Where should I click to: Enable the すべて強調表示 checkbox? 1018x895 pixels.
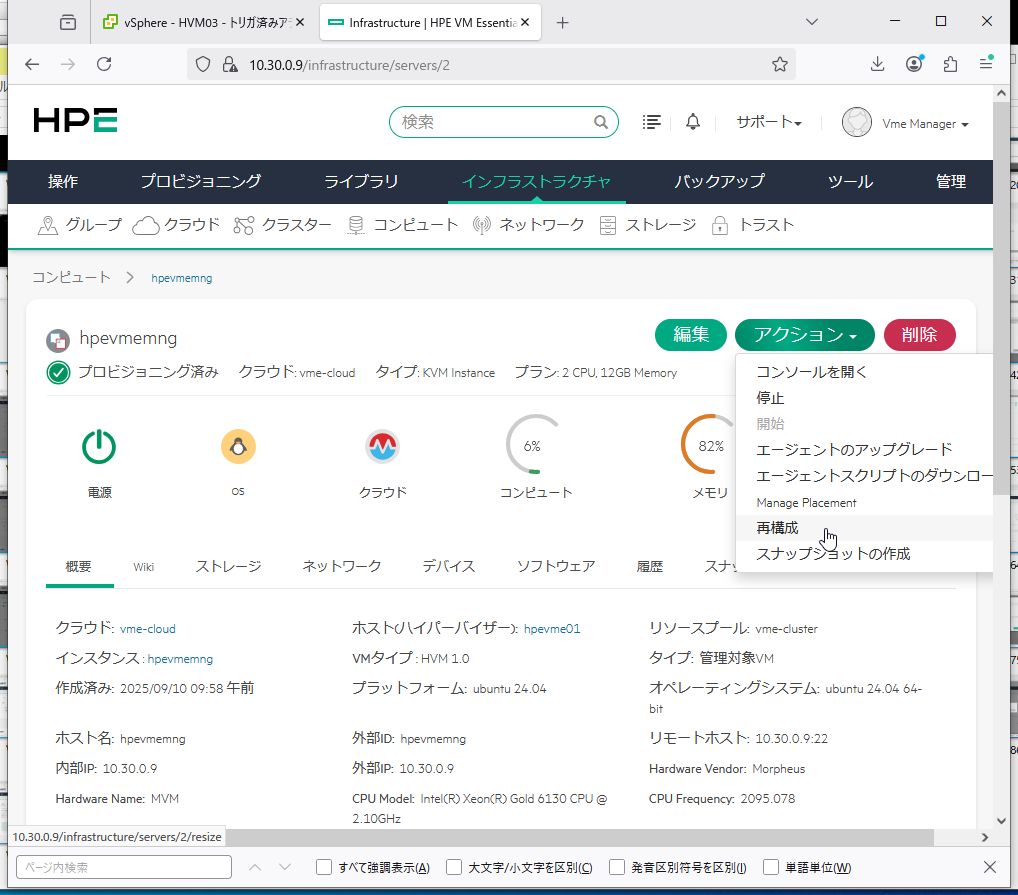pyautogui.click(x=324, y=867)
